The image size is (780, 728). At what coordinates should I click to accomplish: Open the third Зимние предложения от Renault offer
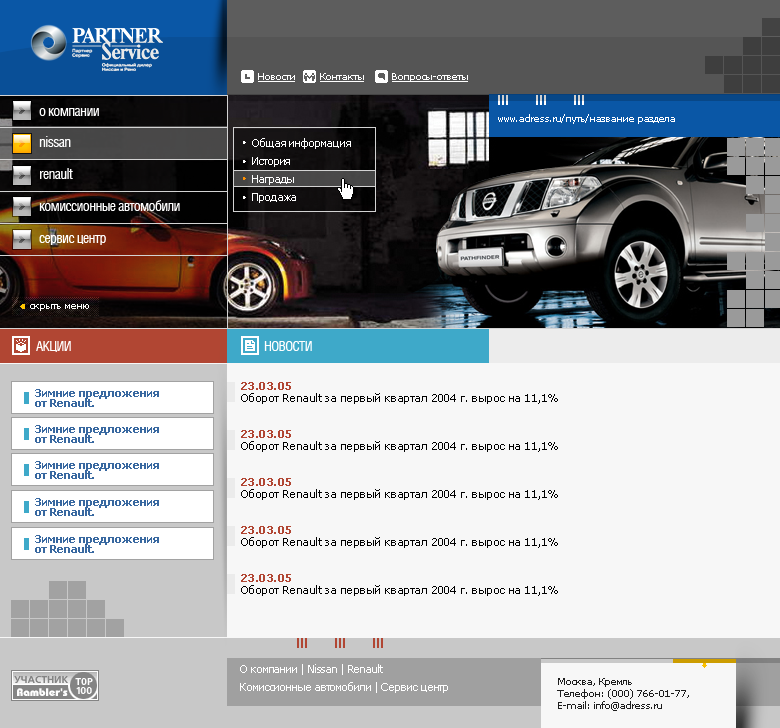point(112,469)
